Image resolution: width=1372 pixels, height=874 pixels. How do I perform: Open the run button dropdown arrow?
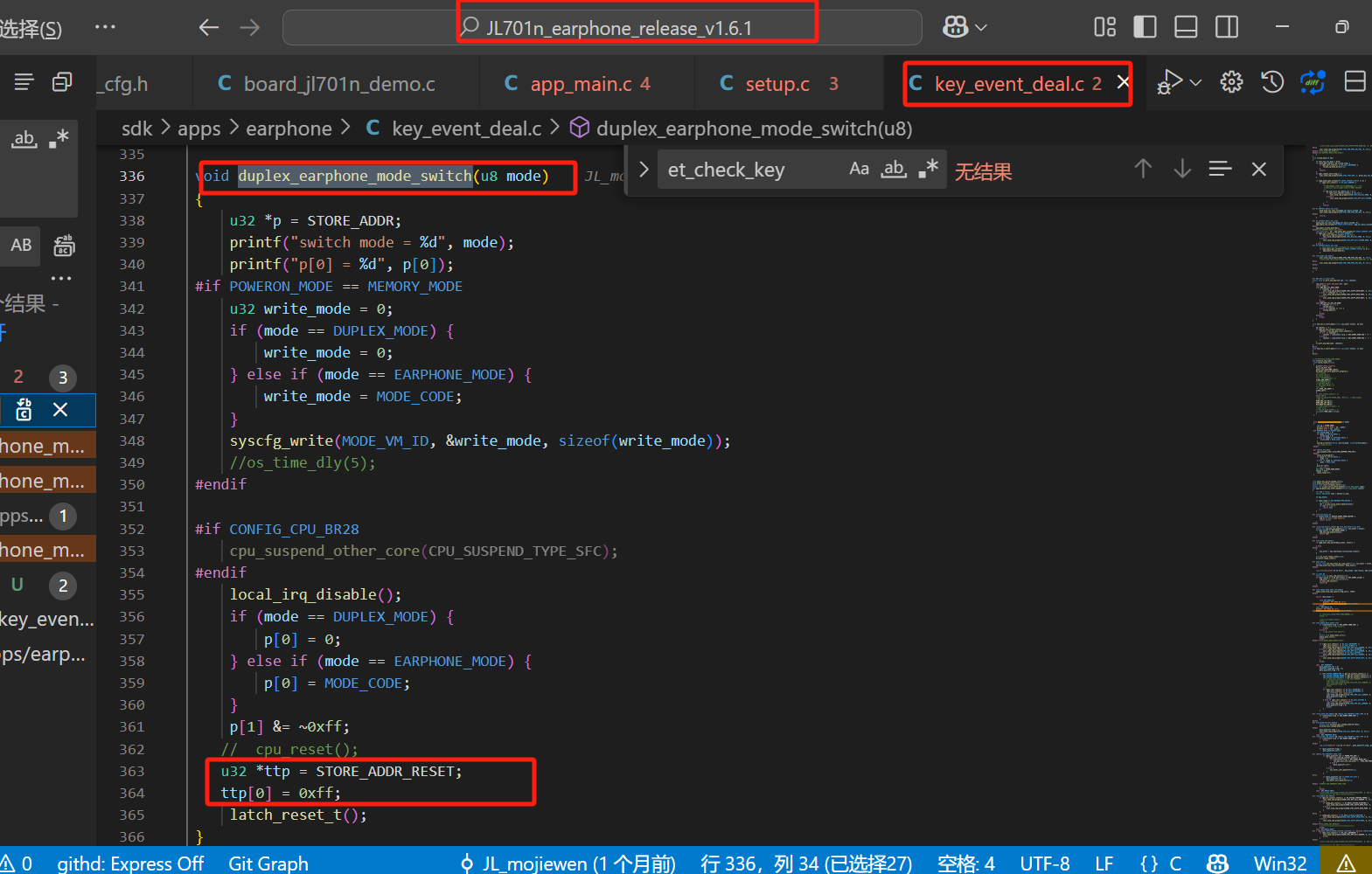point(1196,83)
